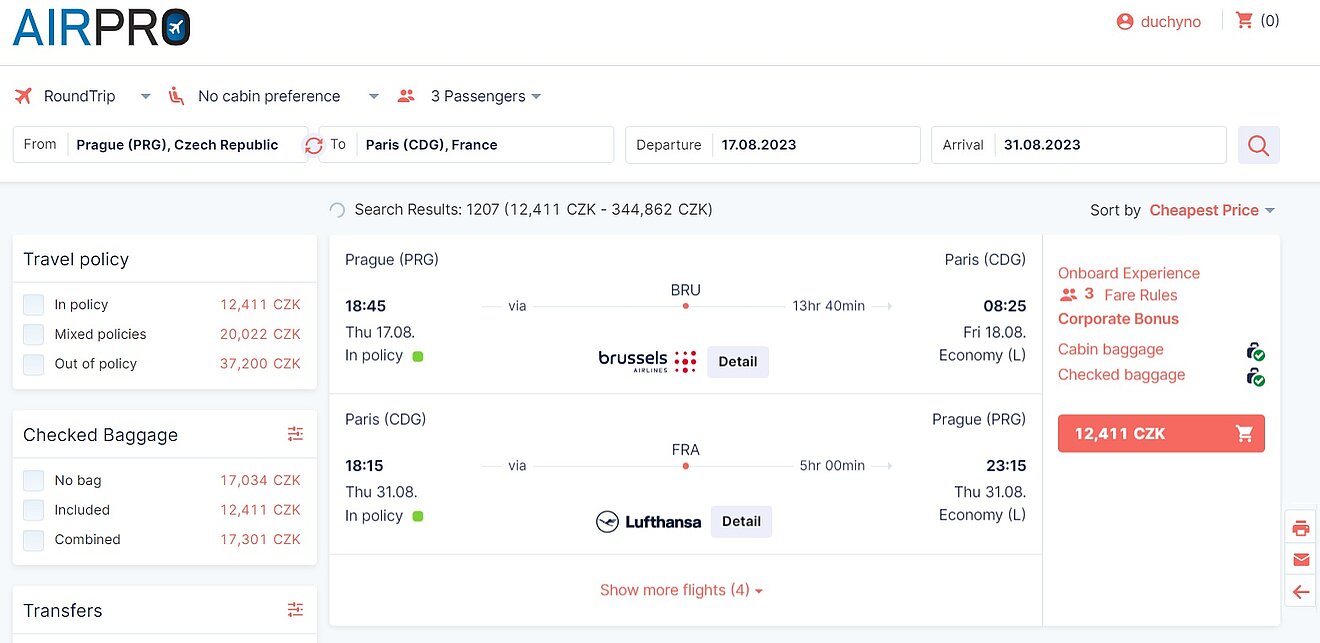The image size is (1320, 643).
Task: Open the RoundTrip trip type dropdown
Action: point(84,96)
